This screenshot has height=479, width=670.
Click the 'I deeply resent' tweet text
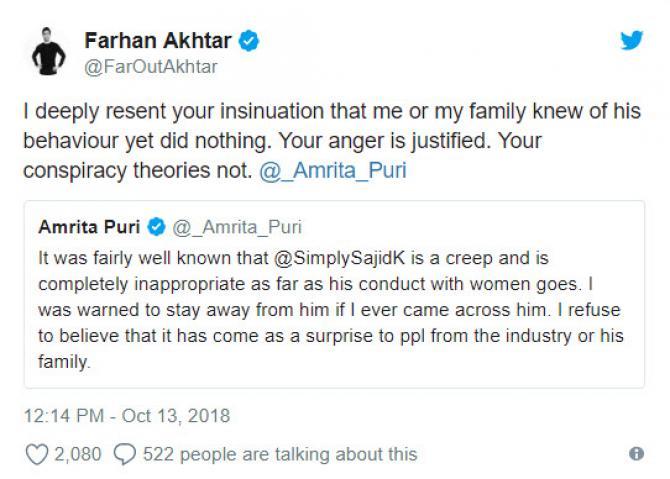coord(332,141)
